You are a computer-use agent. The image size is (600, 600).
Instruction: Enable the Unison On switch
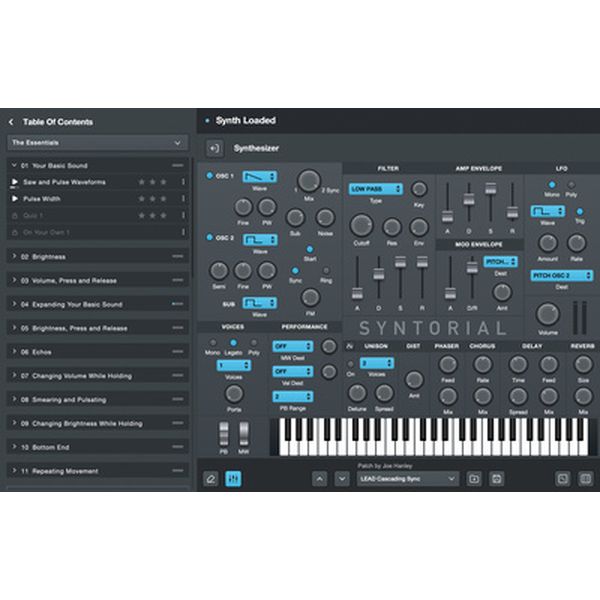click(x=350, y=363)
